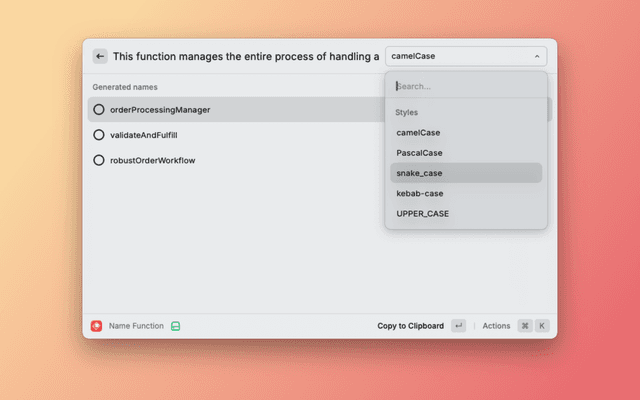This screenshot has height=400, width=640.
Task: Click the red Name Function extension icon
Action: tap(96, 326)
